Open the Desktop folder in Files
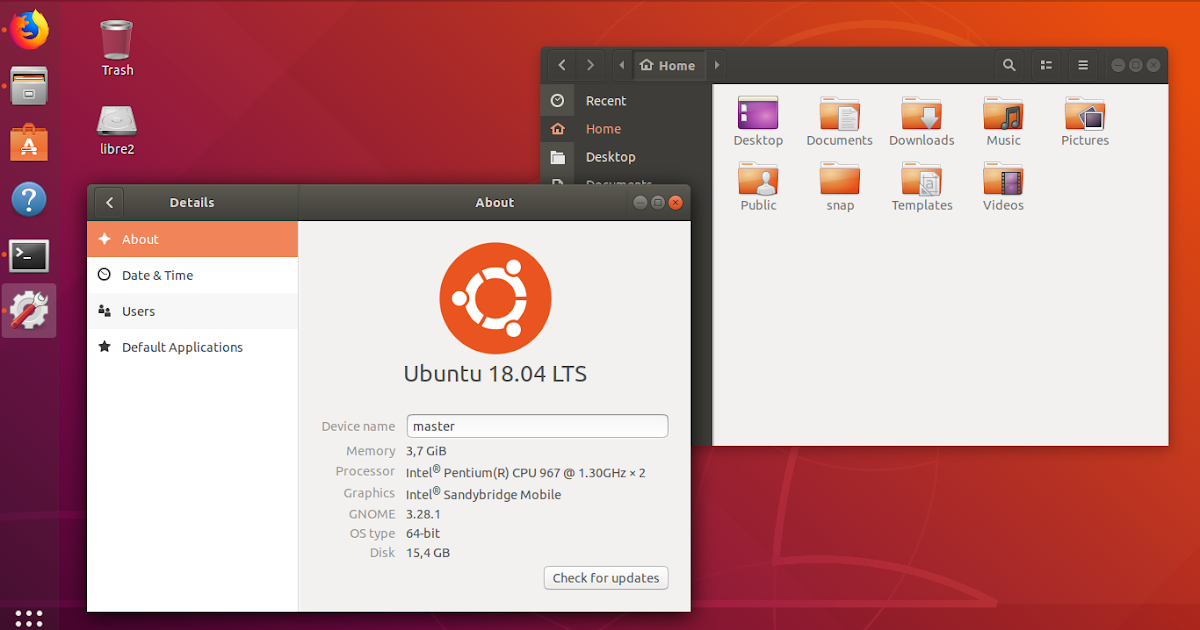Screen dimensions: 1200x630 758,122
